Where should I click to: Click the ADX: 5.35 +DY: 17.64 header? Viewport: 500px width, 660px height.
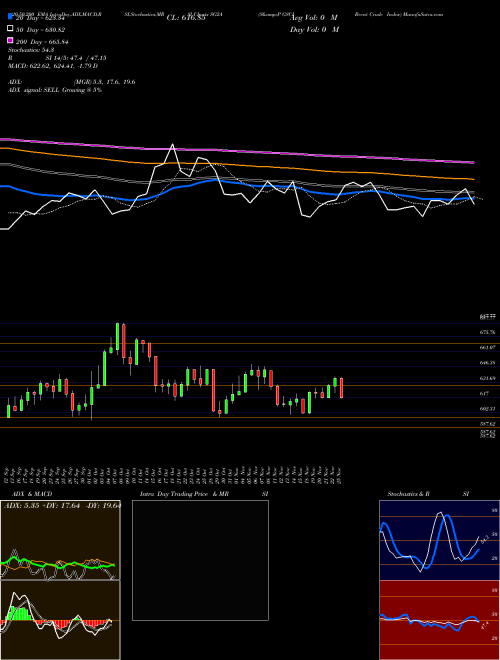pyautogui.click(x=62, y=506)
